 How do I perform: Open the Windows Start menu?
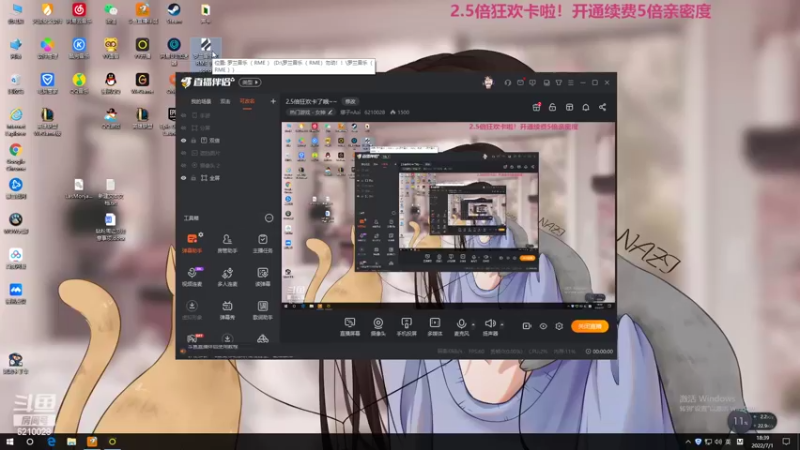tap(10, 442)
